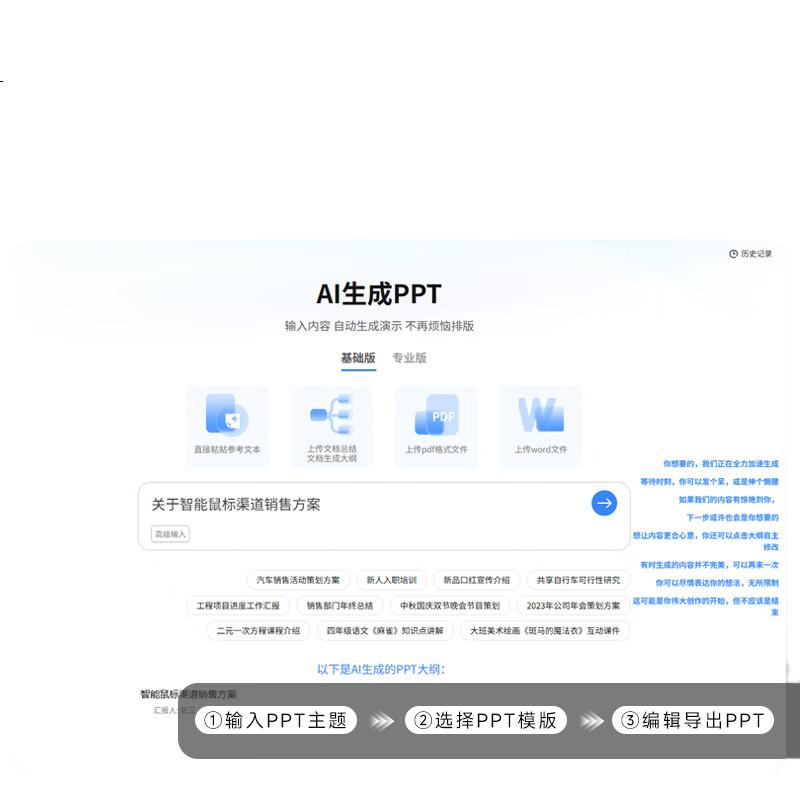Click the blue tip 你想要的，我们正在全力加速生成
The width and height of the screenshot is (800, 800).
[721, 464]
